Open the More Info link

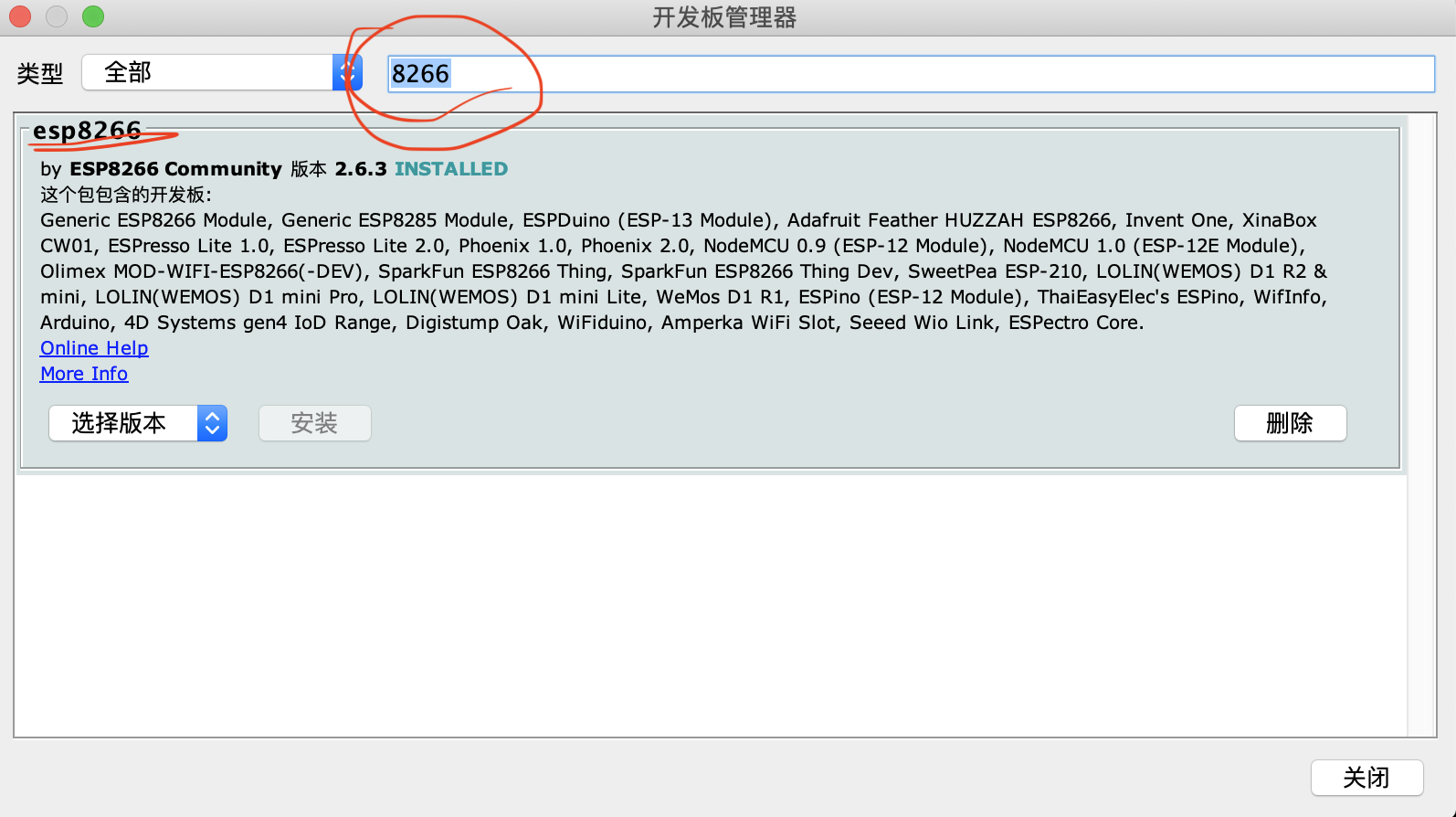coord(84,374)
